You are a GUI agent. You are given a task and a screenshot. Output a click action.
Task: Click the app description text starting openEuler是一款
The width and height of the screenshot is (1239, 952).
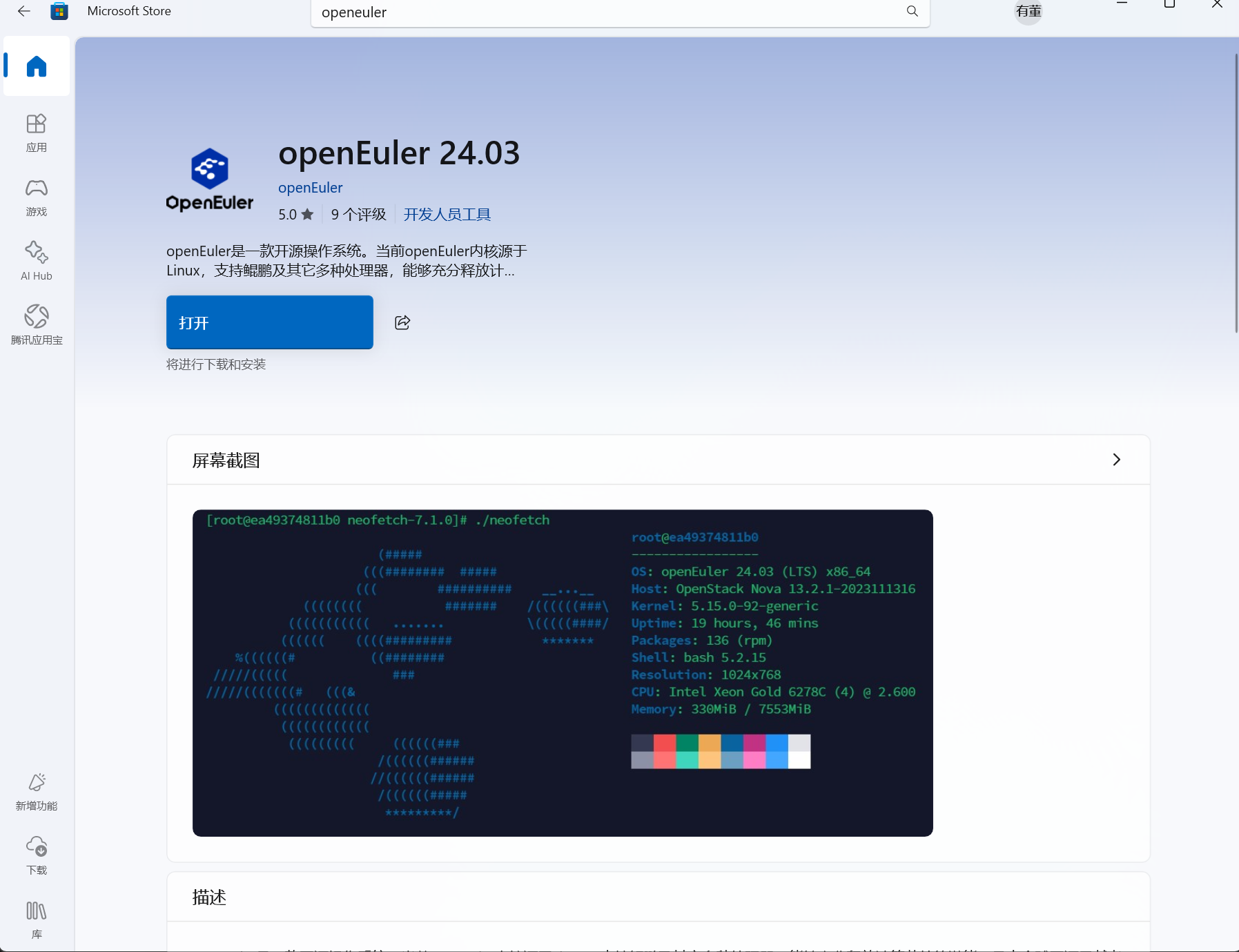347,261
